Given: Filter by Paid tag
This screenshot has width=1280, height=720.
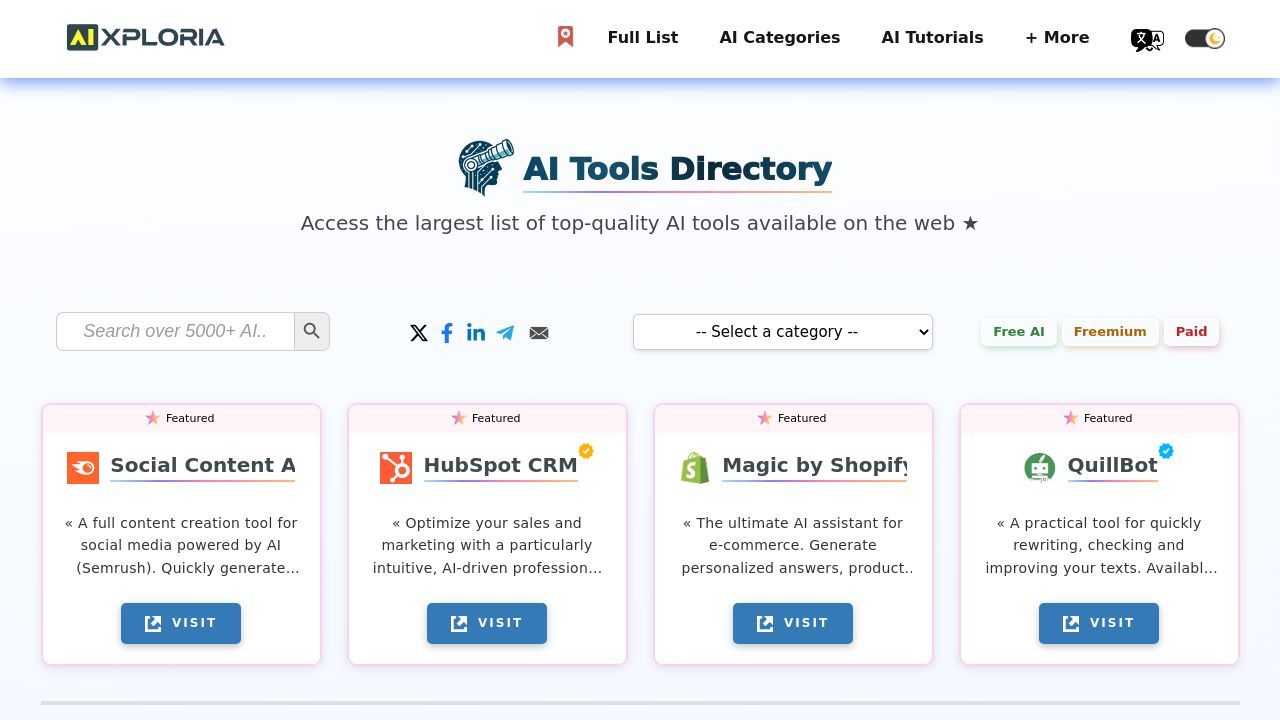Looking at the screenshot, I should pyautogui.click(x=1191, y=332).
